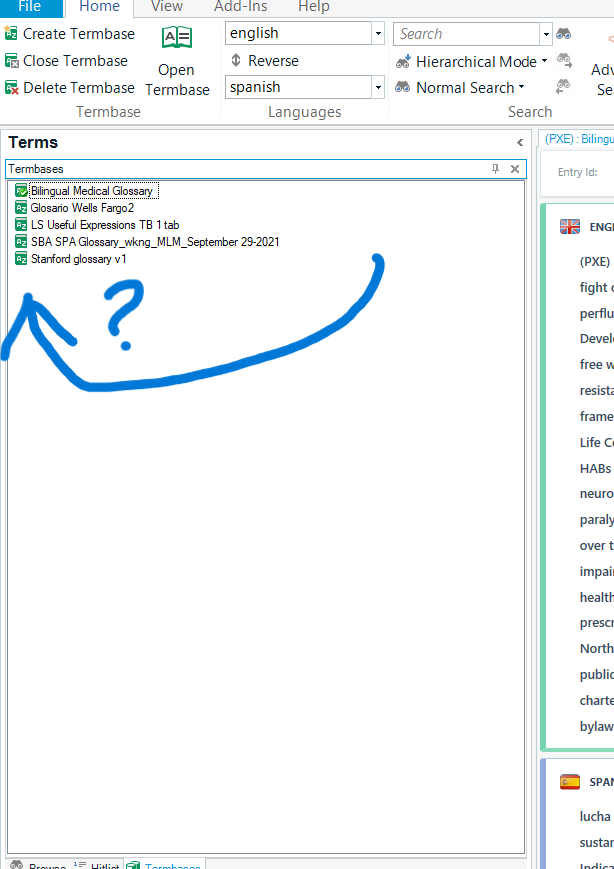Screen dimensions: 614x869
Task: Run search with binoculars icon beside Search box
Action: [564, 34]
